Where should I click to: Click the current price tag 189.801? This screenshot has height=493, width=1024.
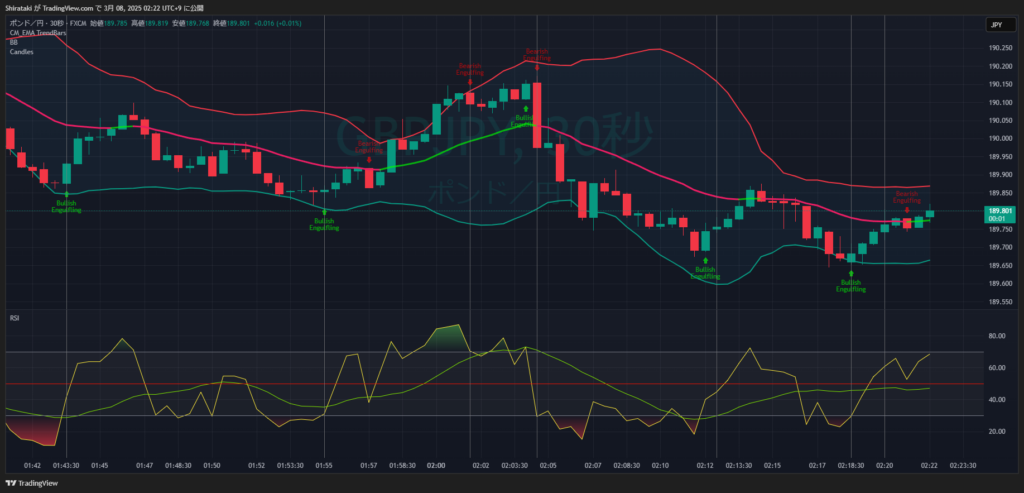click(1000, 211)
